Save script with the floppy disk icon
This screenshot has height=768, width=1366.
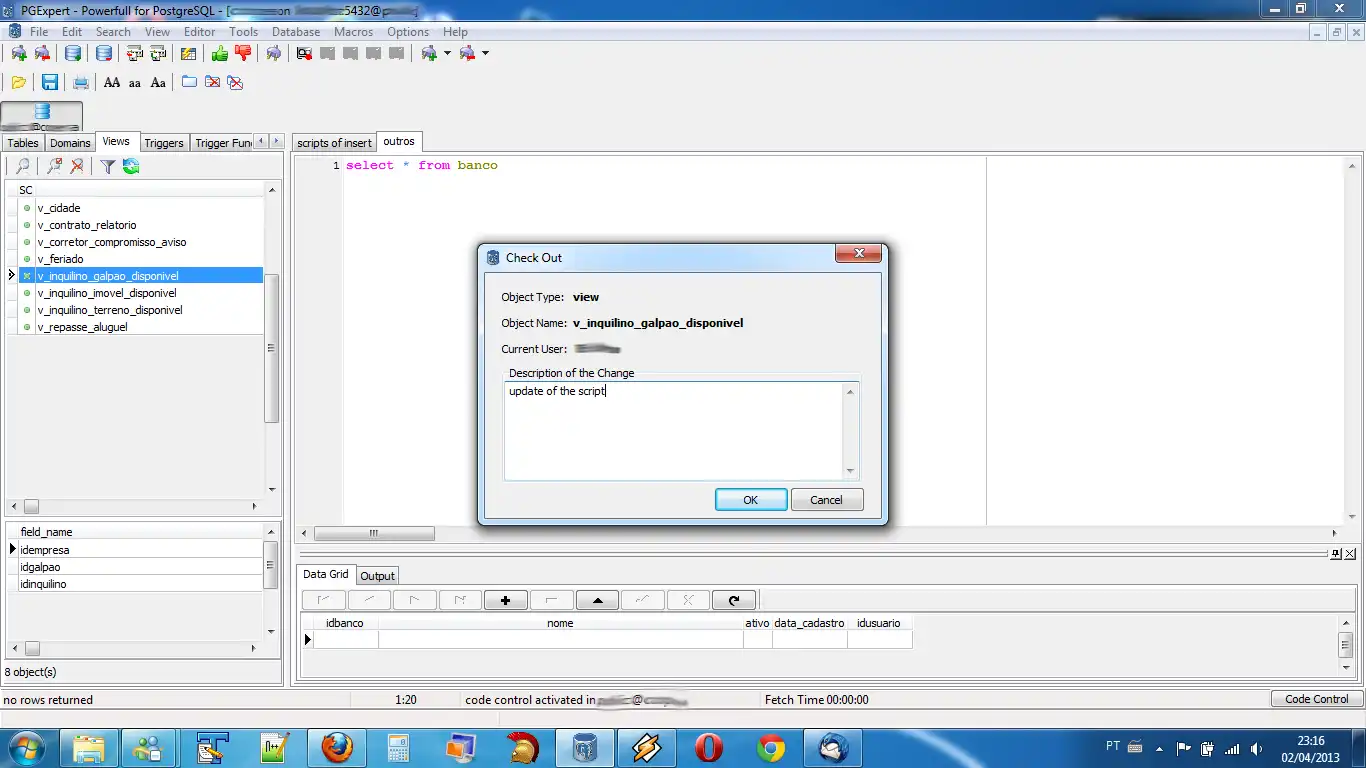click(49, 82)
